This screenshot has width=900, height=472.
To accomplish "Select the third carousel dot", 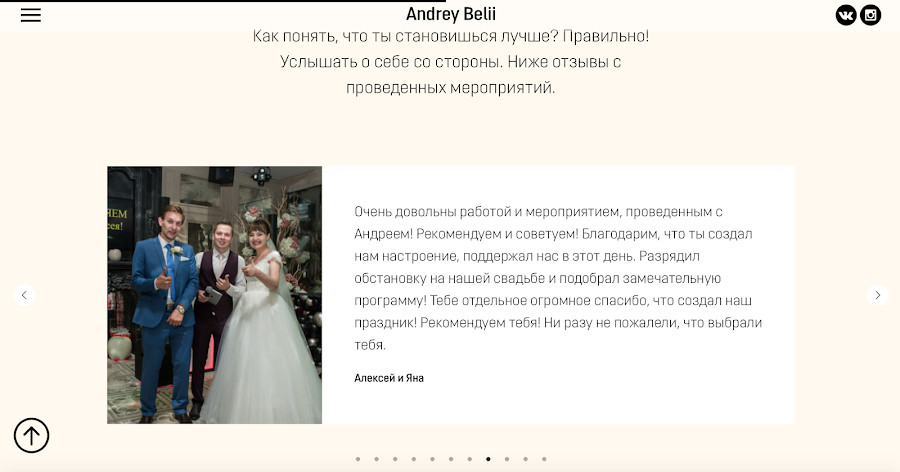I will 395,459.
